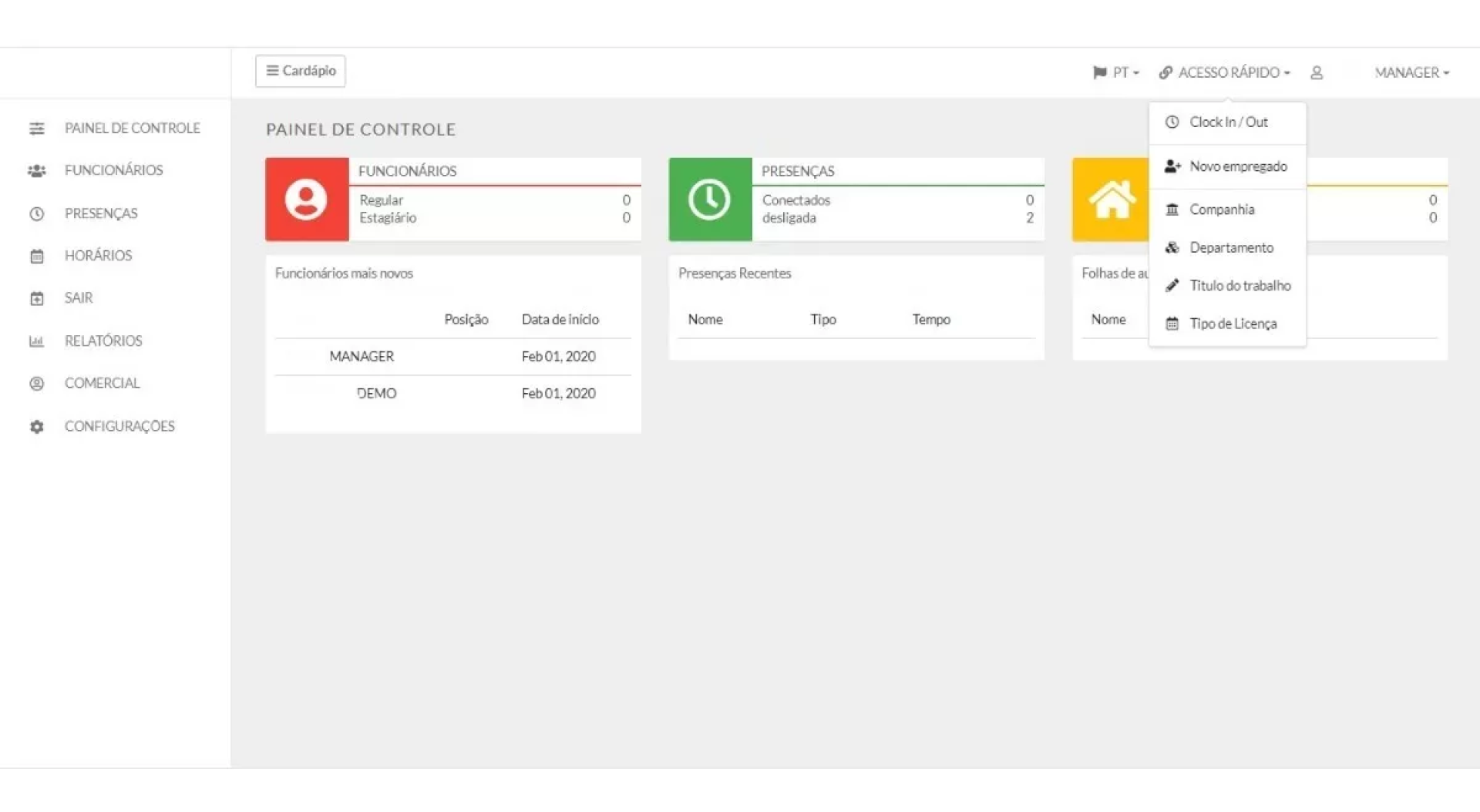Toggle the sidebar with Cardápio button
The image size is (1480, 812).
(x=301, y=71)
